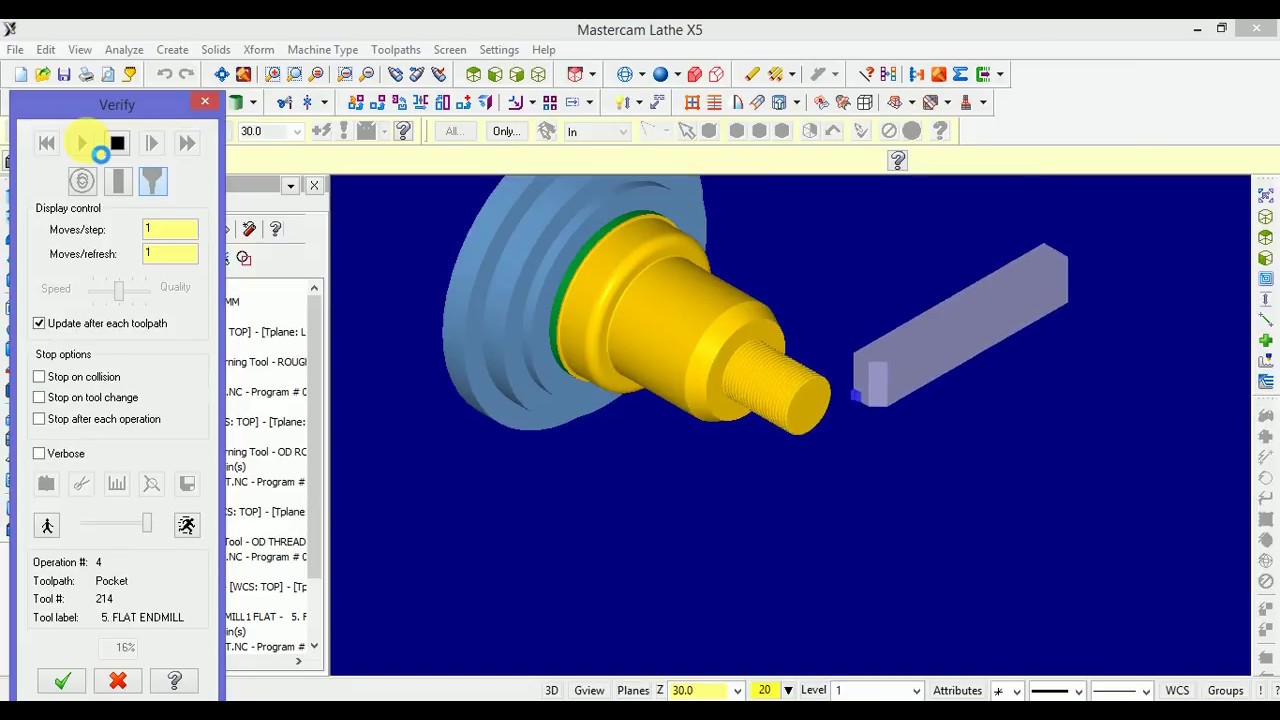Select the turbo mode circular icon in Verify
The height and width of the screenshot is (720, 1280).
coord(82,181)
